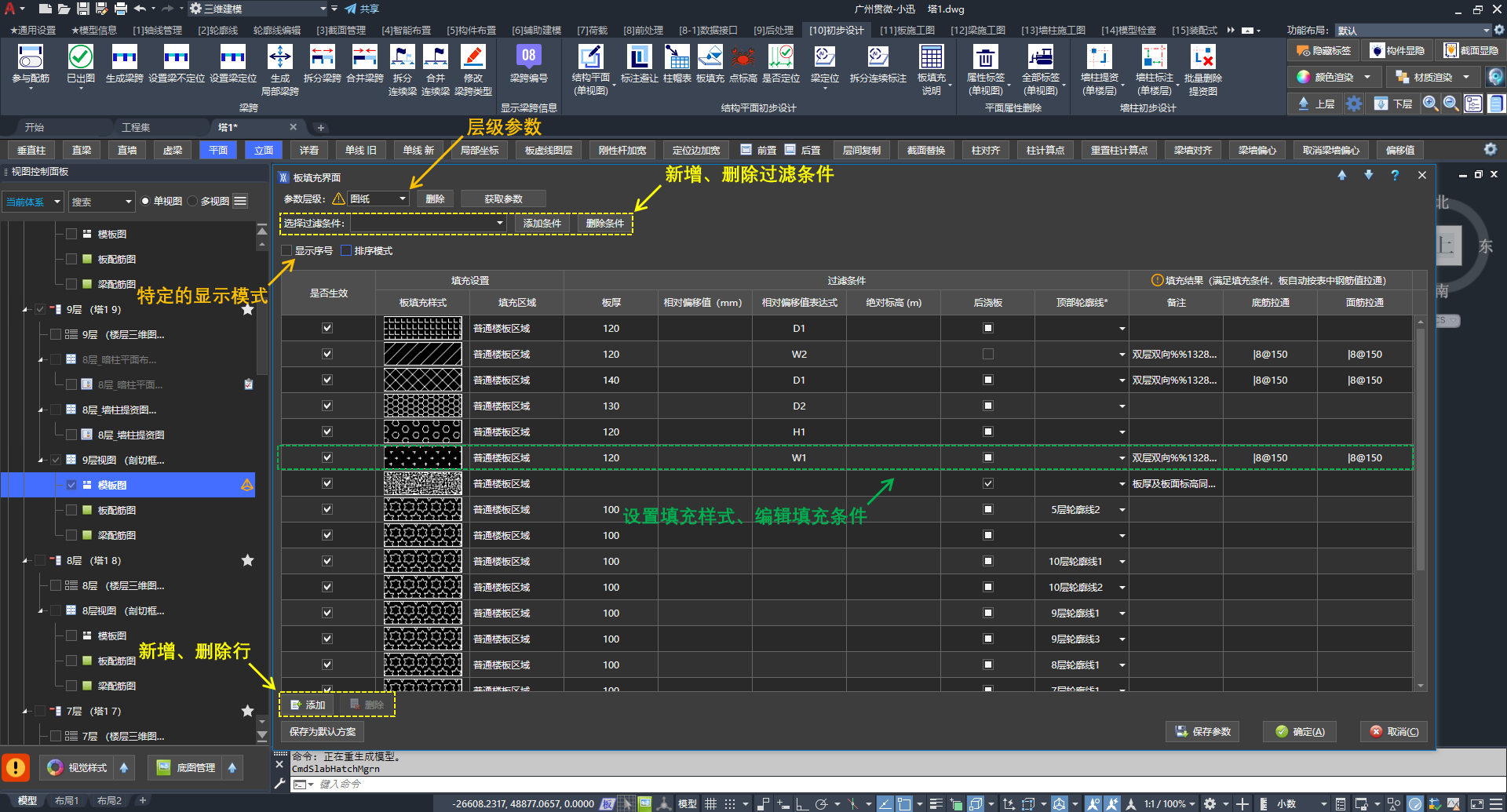Select the 多视图 radio button
Viewport: 1507px width, 812px height.
click(x=193, y=202)
